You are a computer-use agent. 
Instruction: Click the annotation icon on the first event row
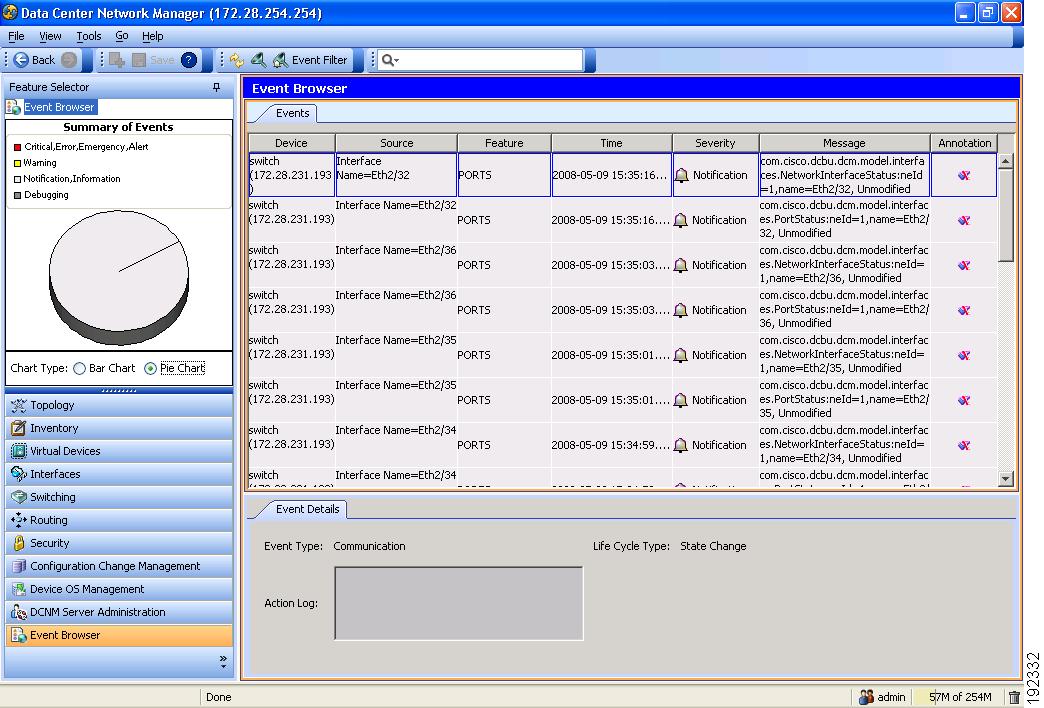pos(963,174)
